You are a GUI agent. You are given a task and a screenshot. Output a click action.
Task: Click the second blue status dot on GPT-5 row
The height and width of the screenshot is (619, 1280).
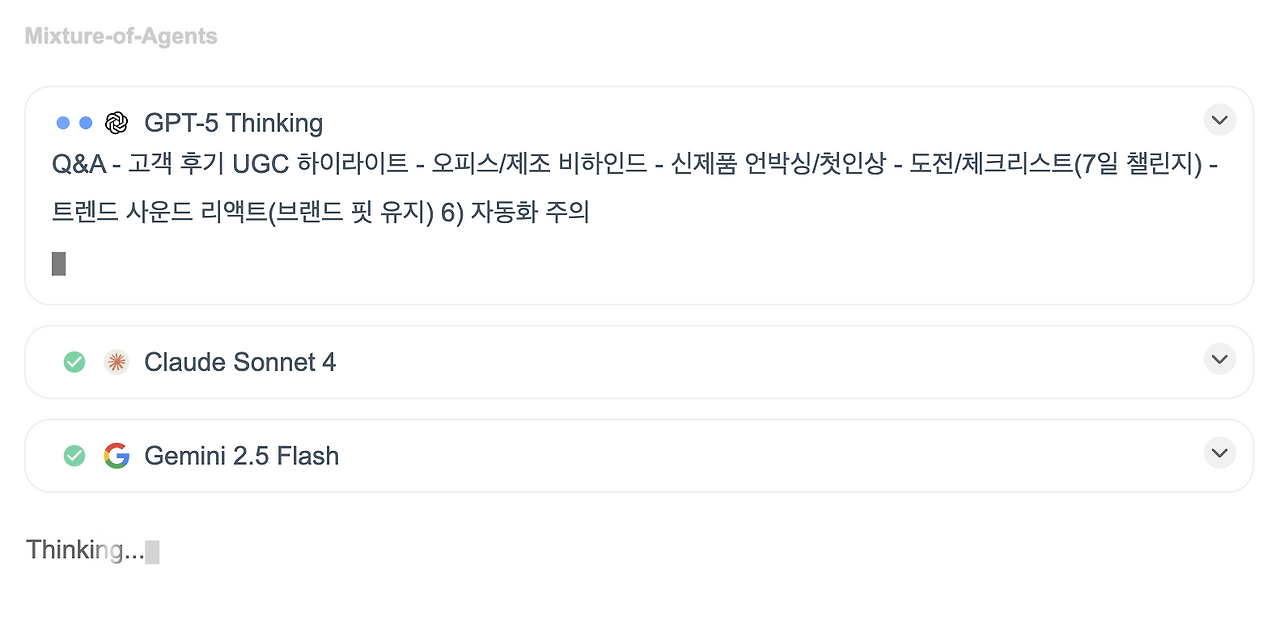tap(85, 122)
